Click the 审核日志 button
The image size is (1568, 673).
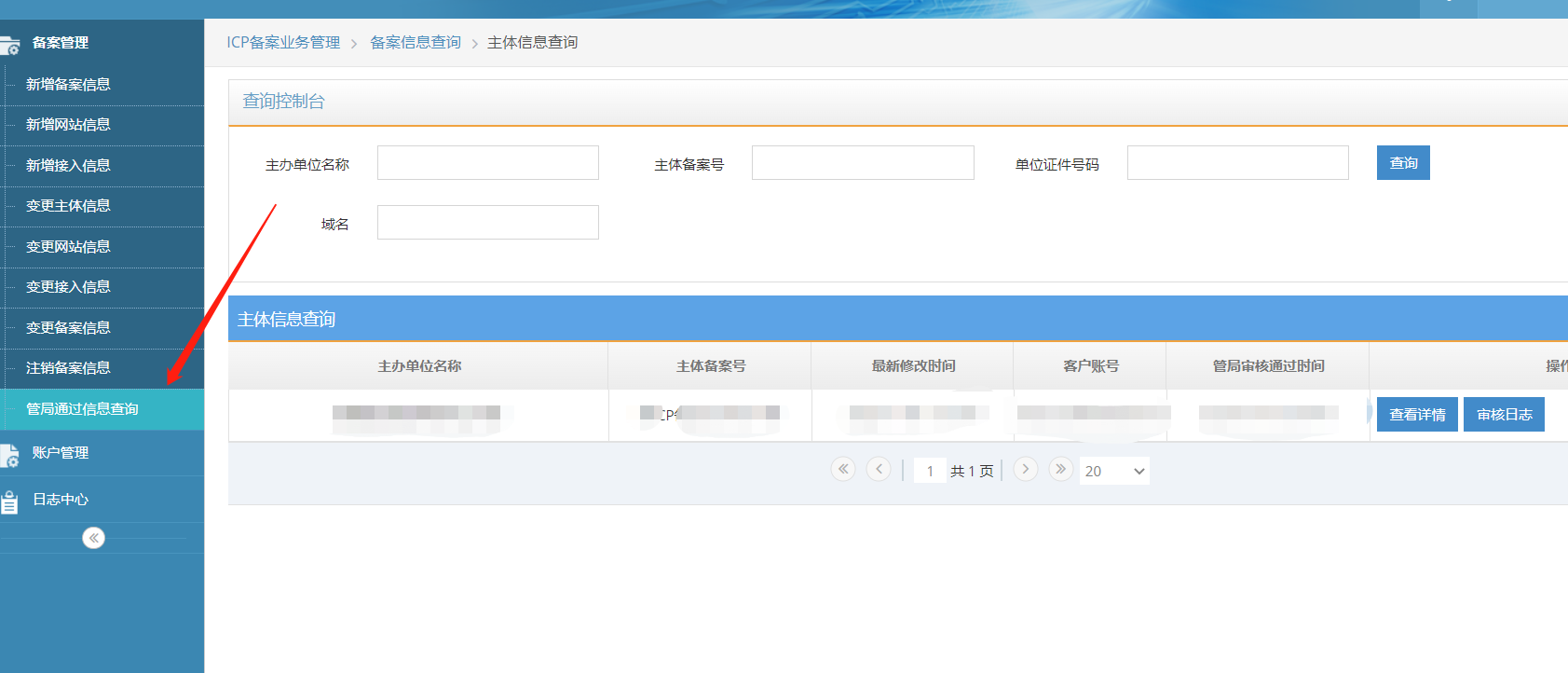coord(1504,415)
